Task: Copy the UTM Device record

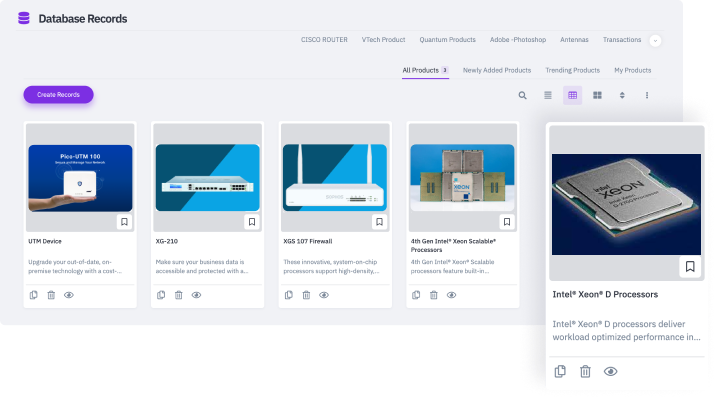Action: 33,295
